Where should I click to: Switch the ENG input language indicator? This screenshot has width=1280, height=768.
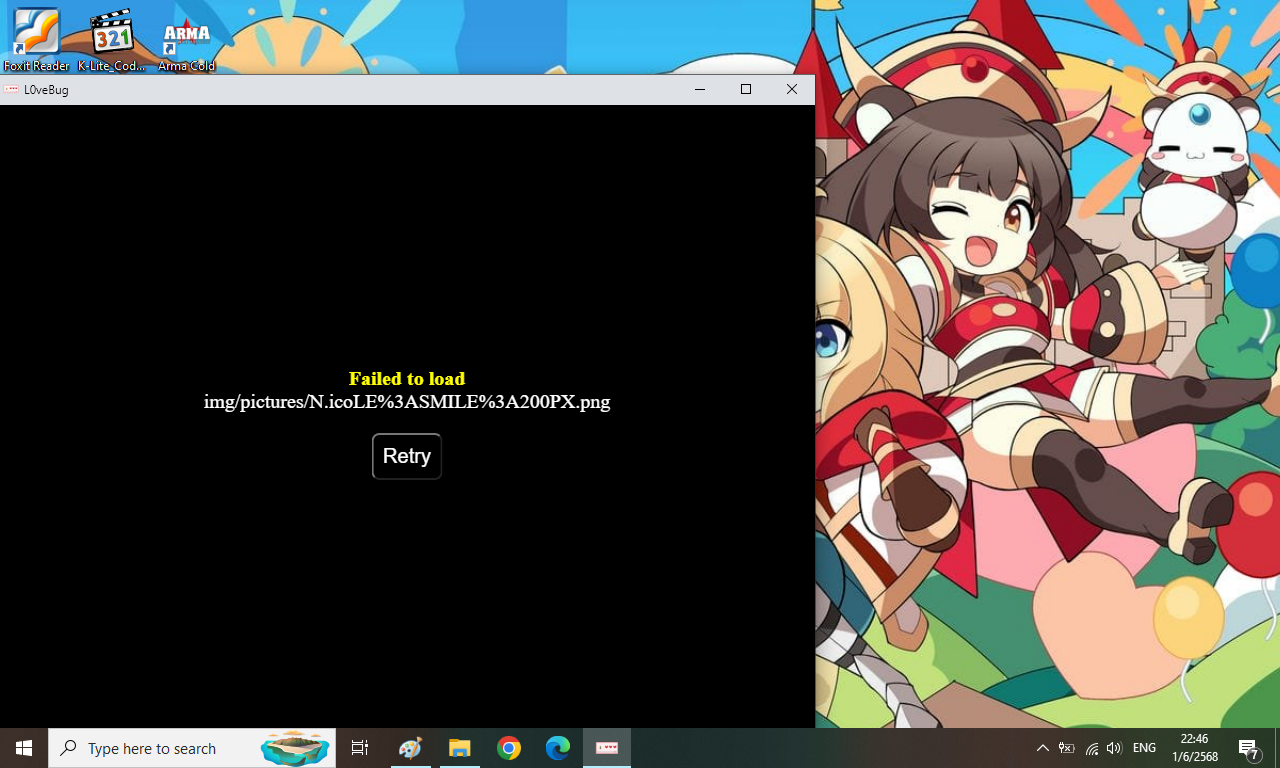point(1145,748)
